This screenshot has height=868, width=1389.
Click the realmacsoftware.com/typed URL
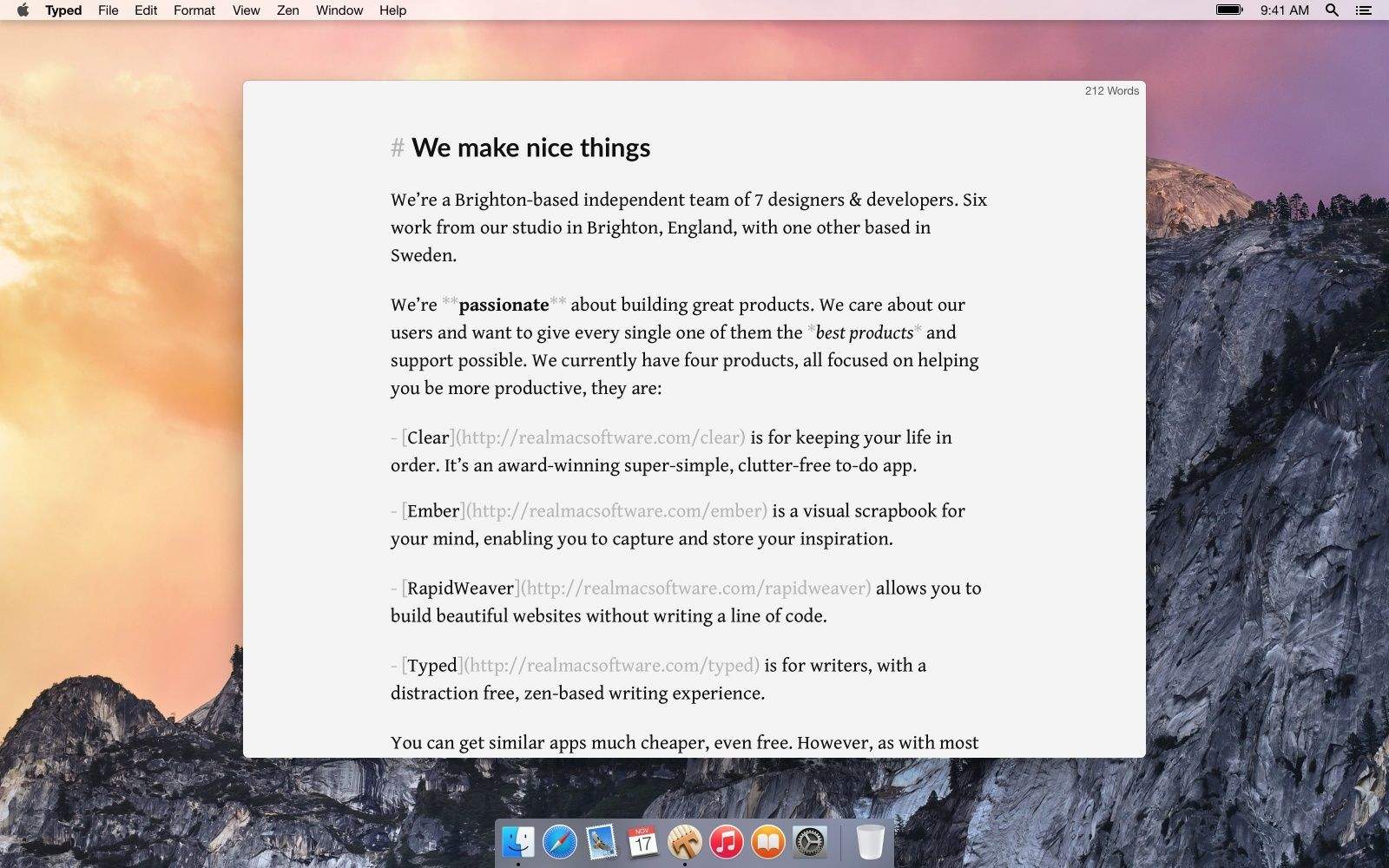tap(612, 666)
